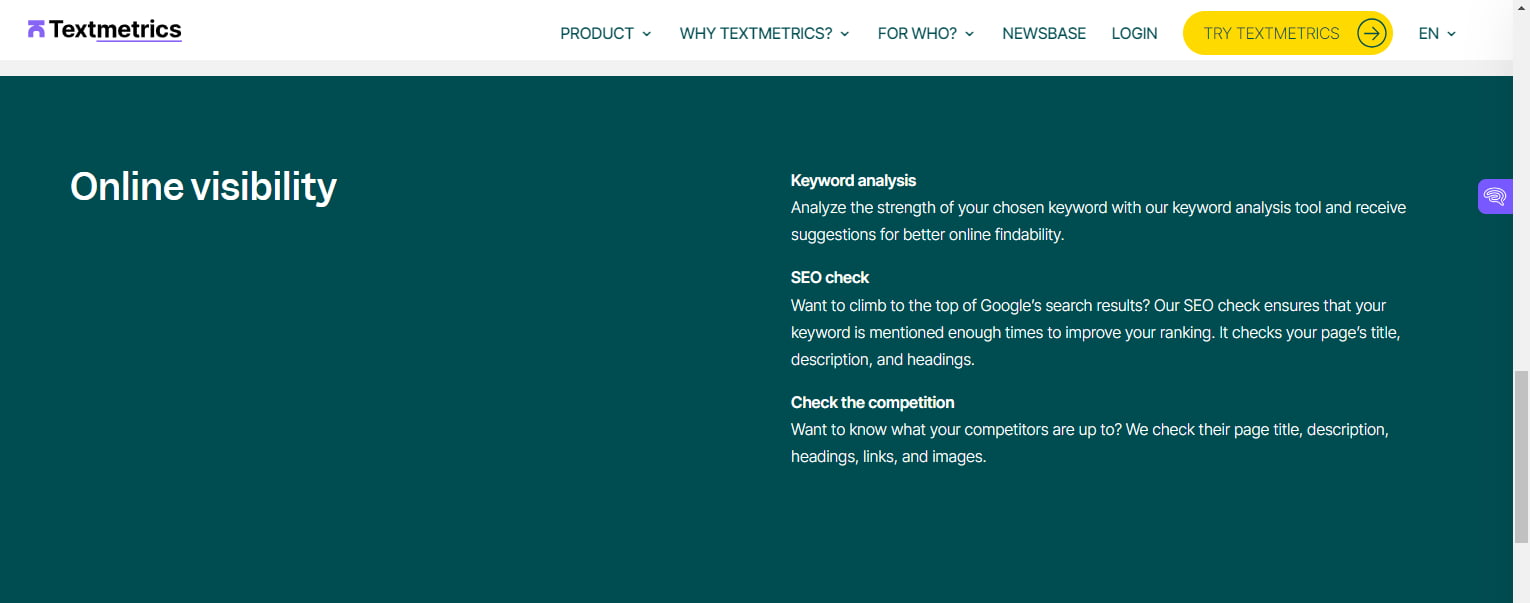Screen dimensions: 1530x603
Task: Open the EN language selector
Action: click(1429, 33)
